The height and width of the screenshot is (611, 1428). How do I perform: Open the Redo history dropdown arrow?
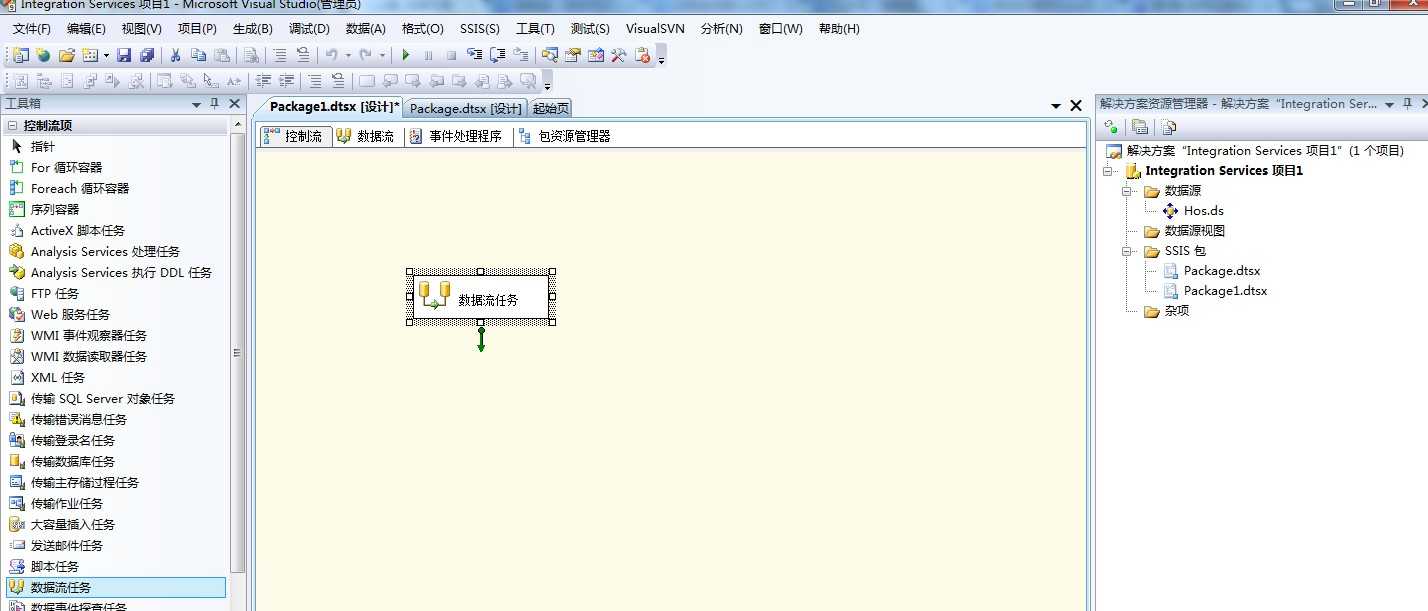pos(382,55)
